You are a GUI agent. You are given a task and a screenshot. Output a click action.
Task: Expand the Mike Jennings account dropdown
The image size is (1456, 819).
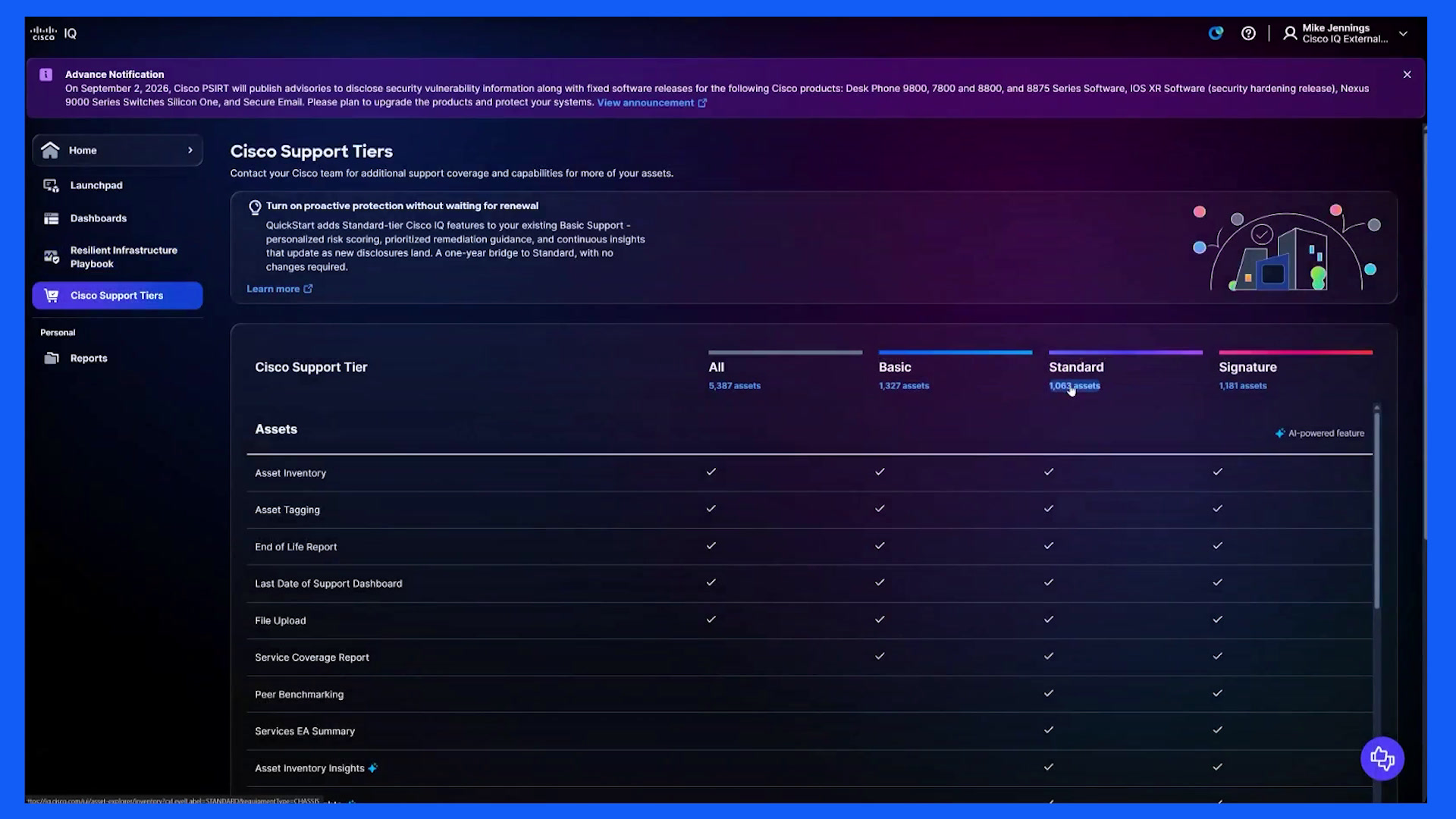[x=1403, y=34]
